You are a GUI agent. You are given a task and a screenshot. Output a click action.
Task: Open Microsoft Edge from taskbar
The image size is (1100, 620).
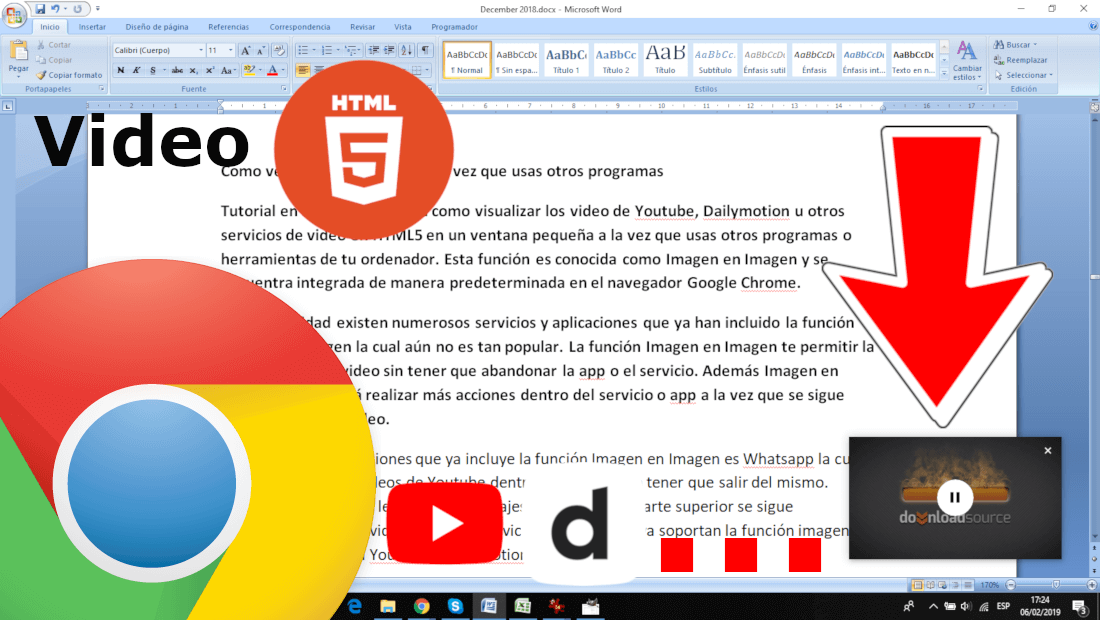pos(354,606)
